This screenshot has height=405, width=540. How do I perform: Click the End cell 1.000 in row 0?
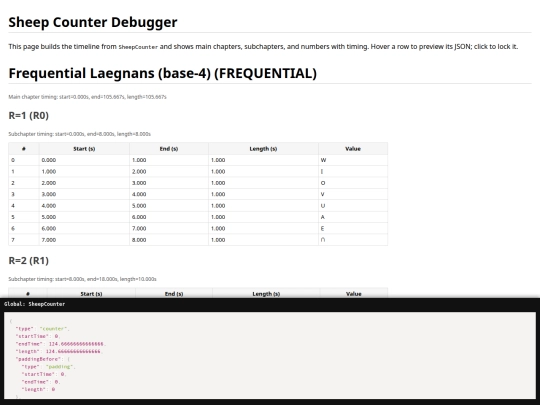tap(169, 160)
